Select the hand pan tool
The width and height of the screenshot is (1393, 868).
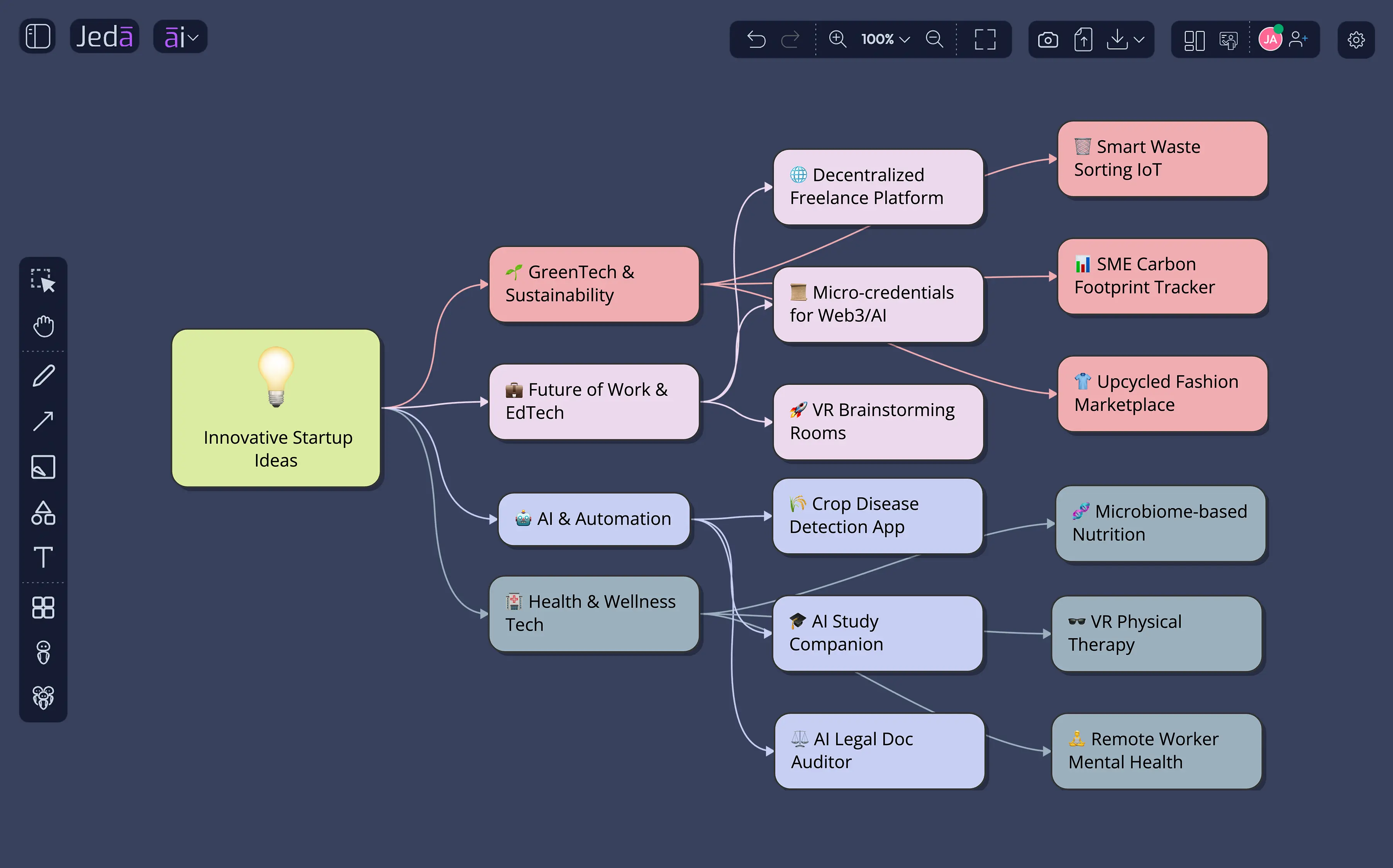(x=43, y=326)
